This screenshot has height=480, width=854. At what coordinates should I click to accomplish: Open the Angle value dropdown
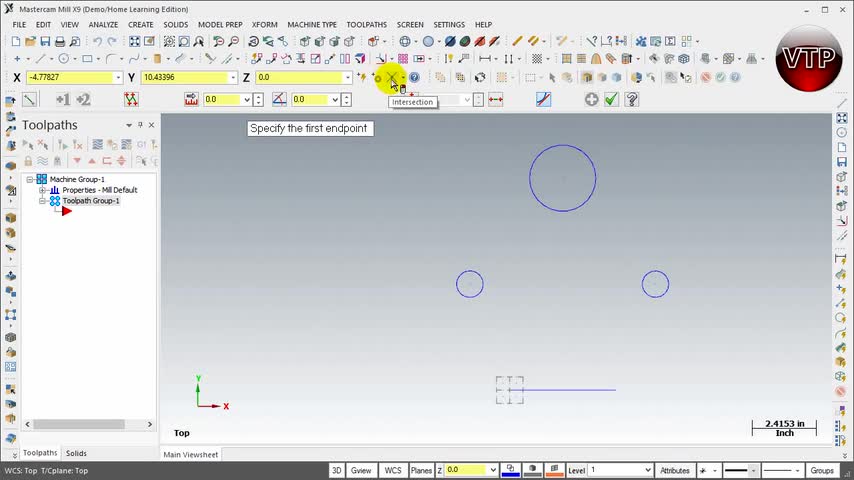(x=335, y=99)
